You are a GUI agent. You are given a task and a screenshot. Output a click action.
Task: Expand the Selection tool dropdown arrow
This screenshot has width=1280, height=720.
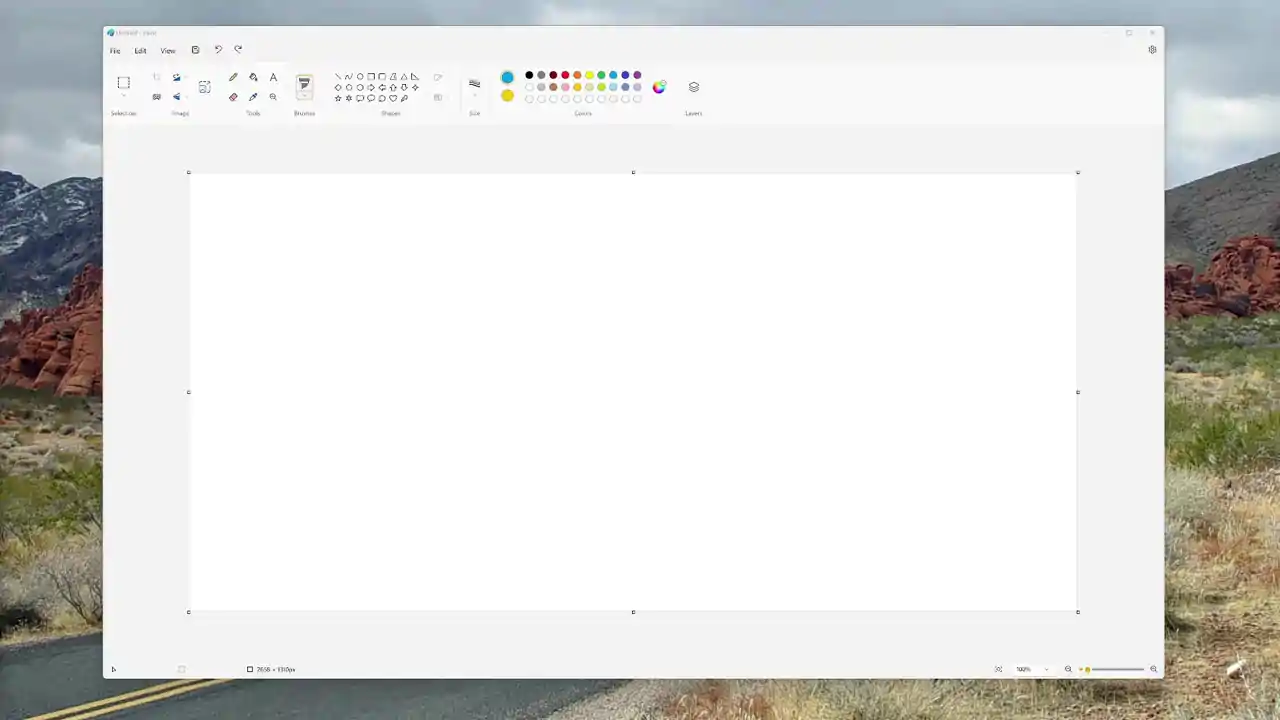(123, 97)
